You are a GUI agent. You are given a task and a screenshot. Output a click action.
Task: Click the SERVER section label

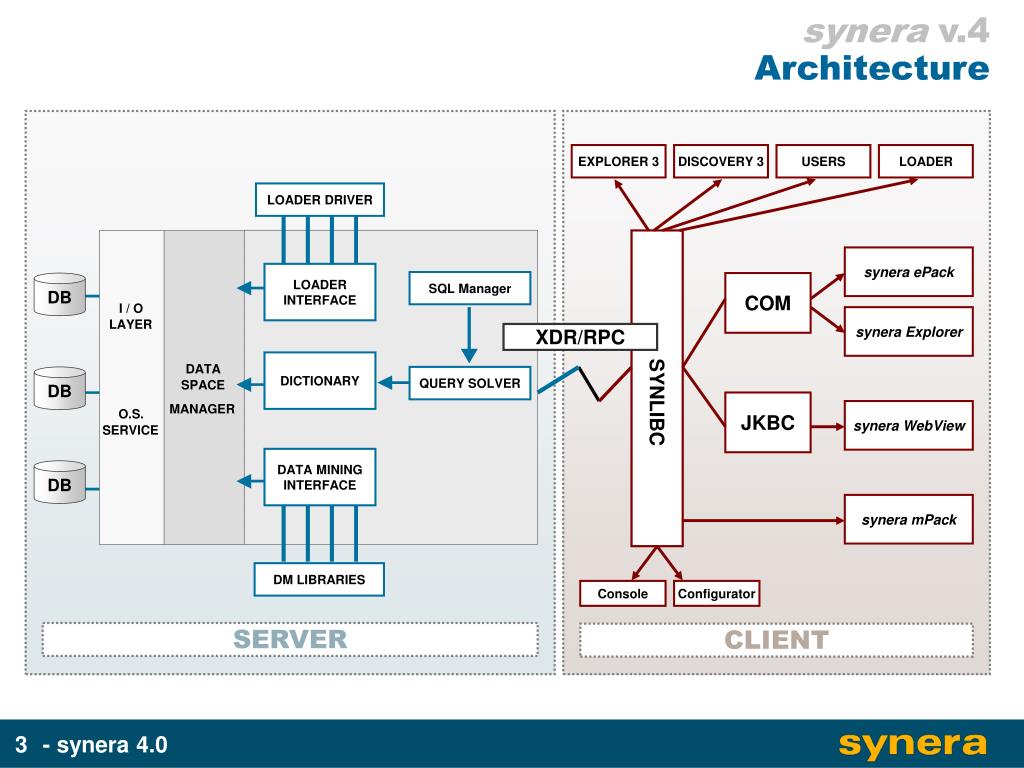tap(290, 640)
